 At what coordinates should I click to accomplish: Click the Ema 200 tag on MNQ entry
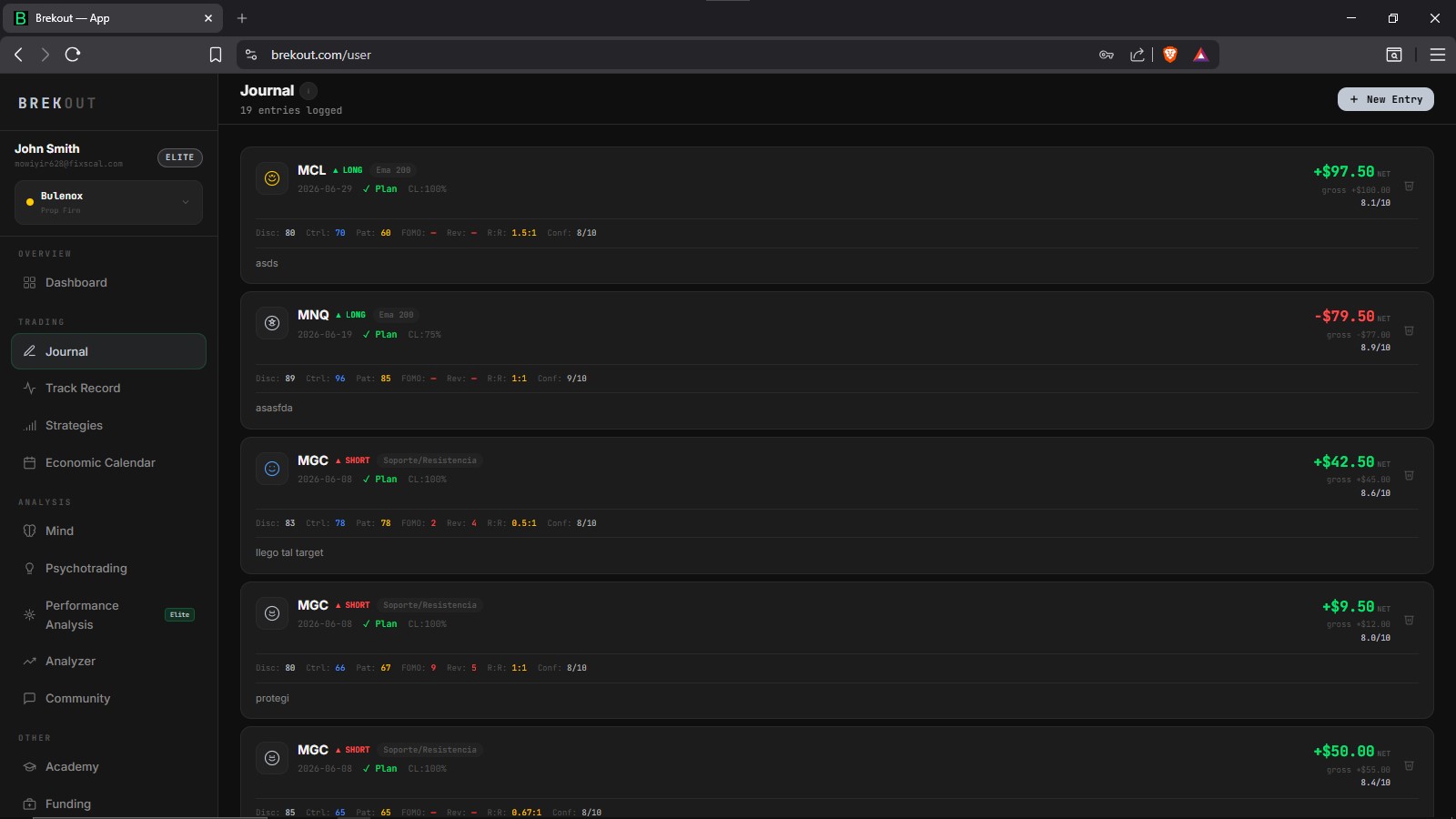(x=396, y=315)
